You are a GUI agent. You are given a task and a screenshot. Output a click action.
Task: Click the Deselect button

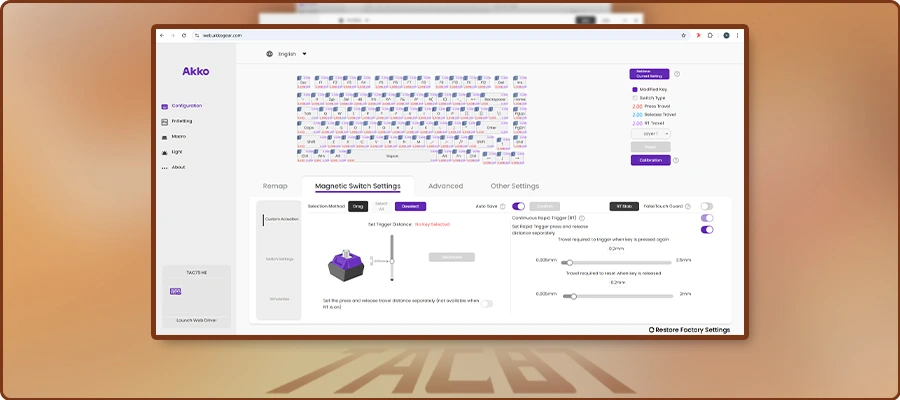pos(410,207)
